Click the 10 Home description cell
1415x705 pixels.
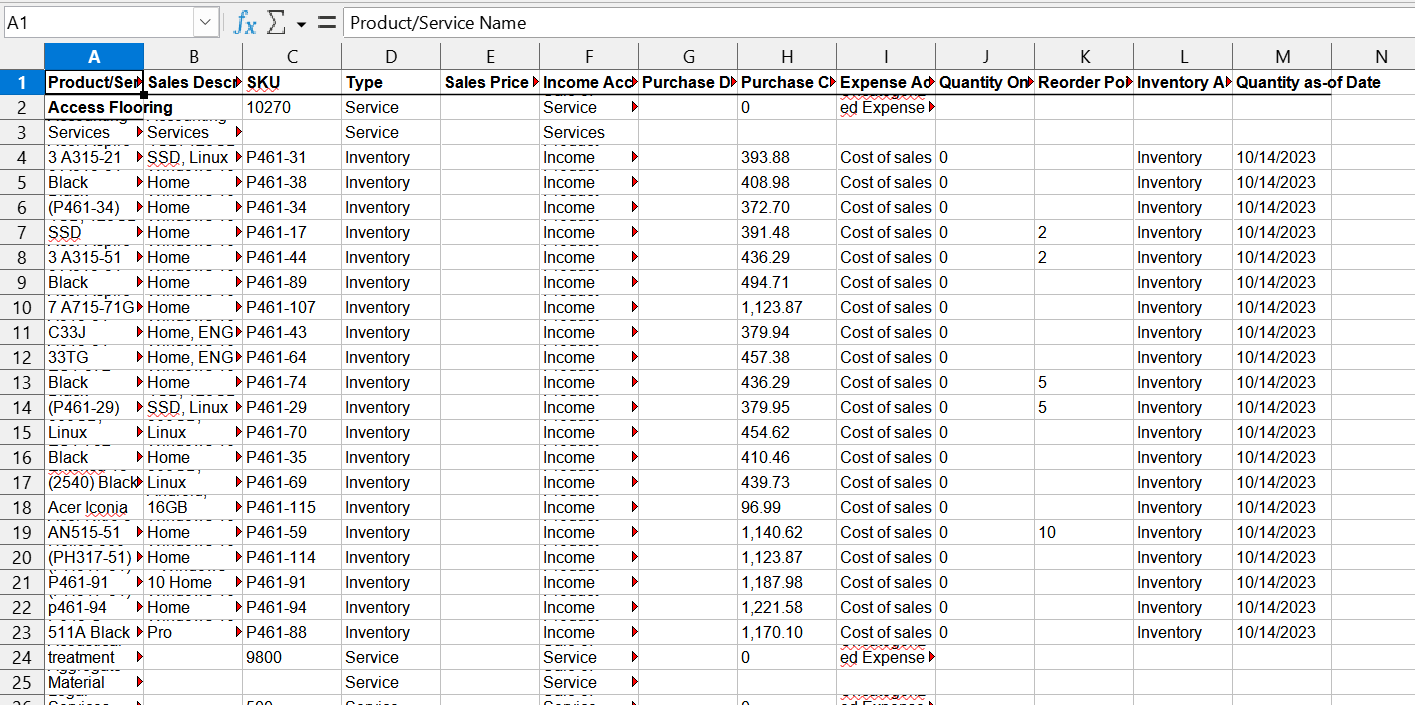pyautogui.click(x=193, y=582)
